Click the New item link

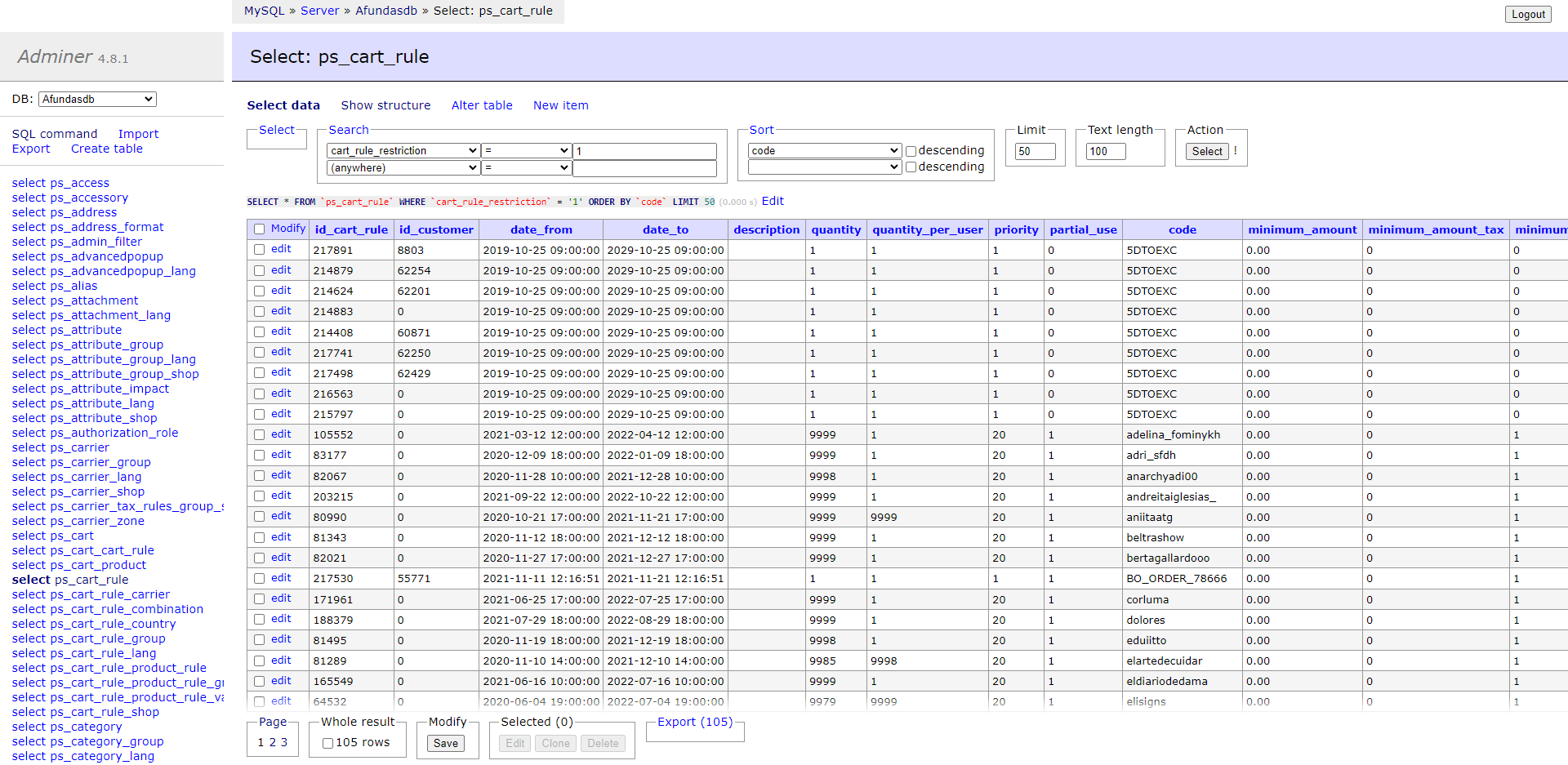click(x=560, y=105)
